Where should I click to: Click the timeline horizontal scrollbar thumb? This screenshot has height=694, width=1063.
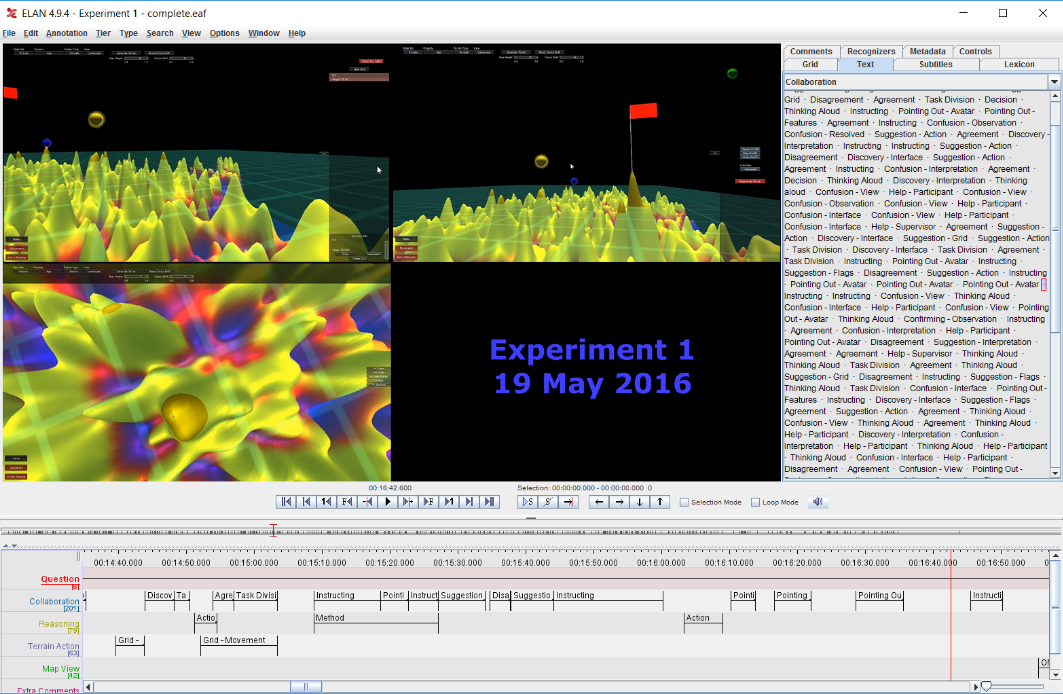coord(306,687)
